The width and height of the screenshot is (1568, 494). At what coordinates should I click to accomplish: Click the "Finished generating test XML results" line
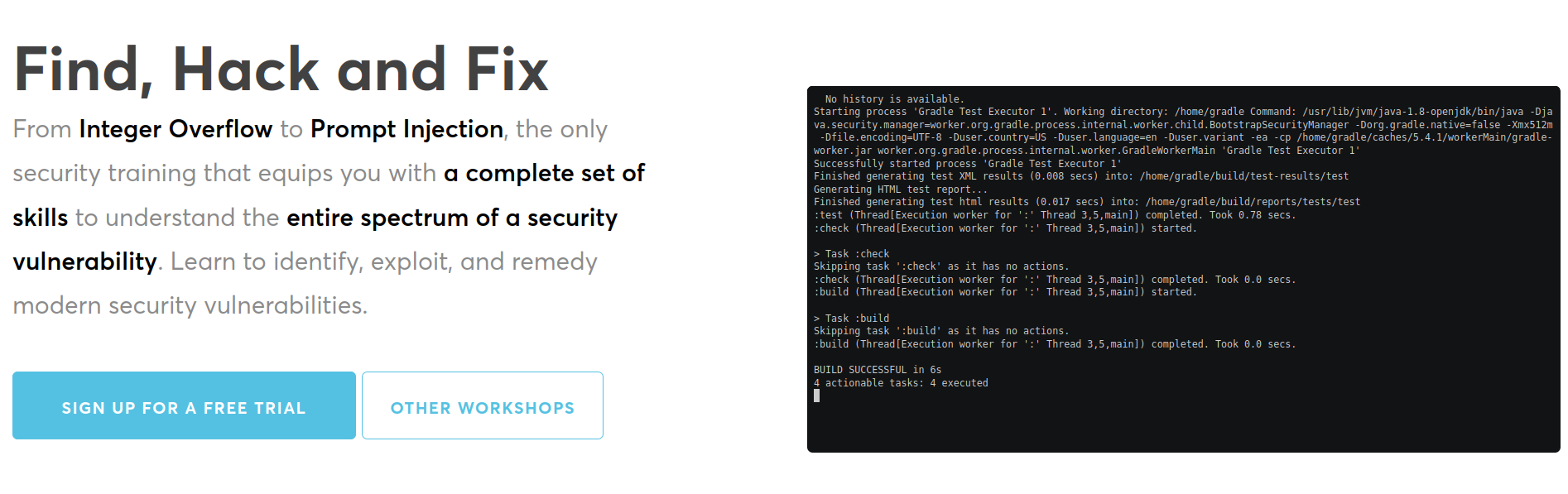1080,176
